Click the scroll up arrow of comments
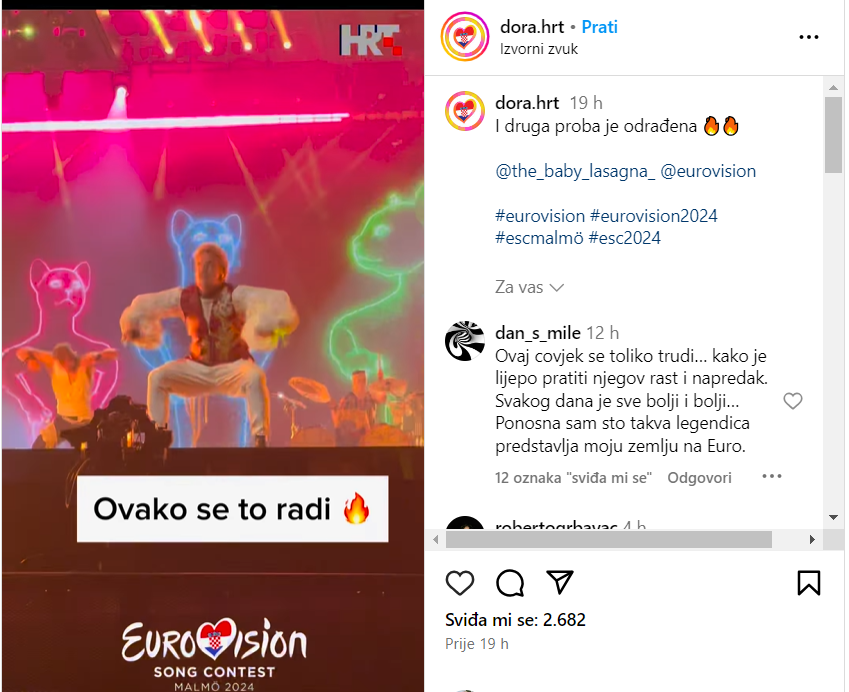 click(x=834, y=87)
